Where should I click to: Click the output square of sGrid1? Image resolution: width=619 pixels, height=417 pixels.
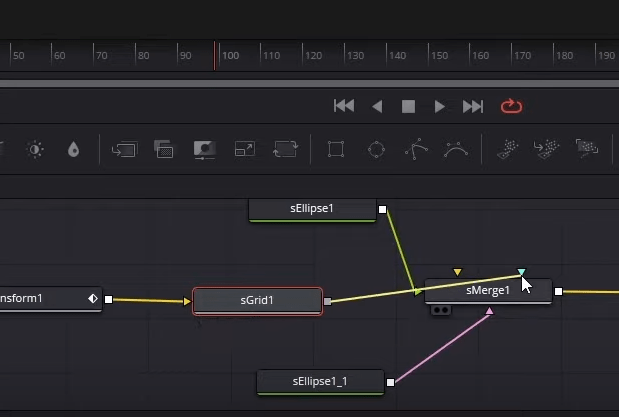click(327, 302)
